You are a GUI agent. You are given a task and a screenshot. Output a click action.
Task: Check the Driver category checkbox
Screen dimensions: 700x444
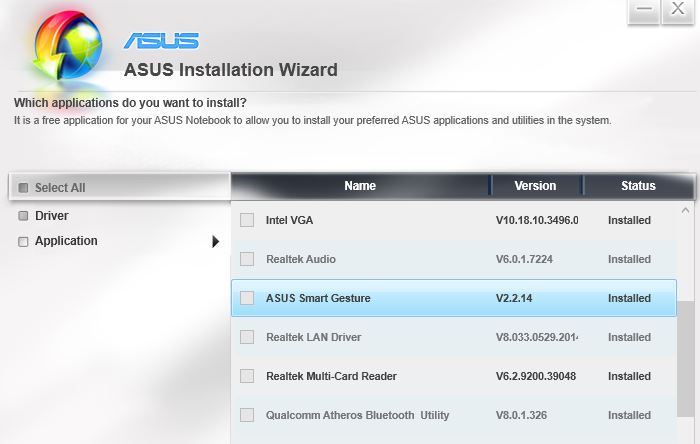(24, 216)
